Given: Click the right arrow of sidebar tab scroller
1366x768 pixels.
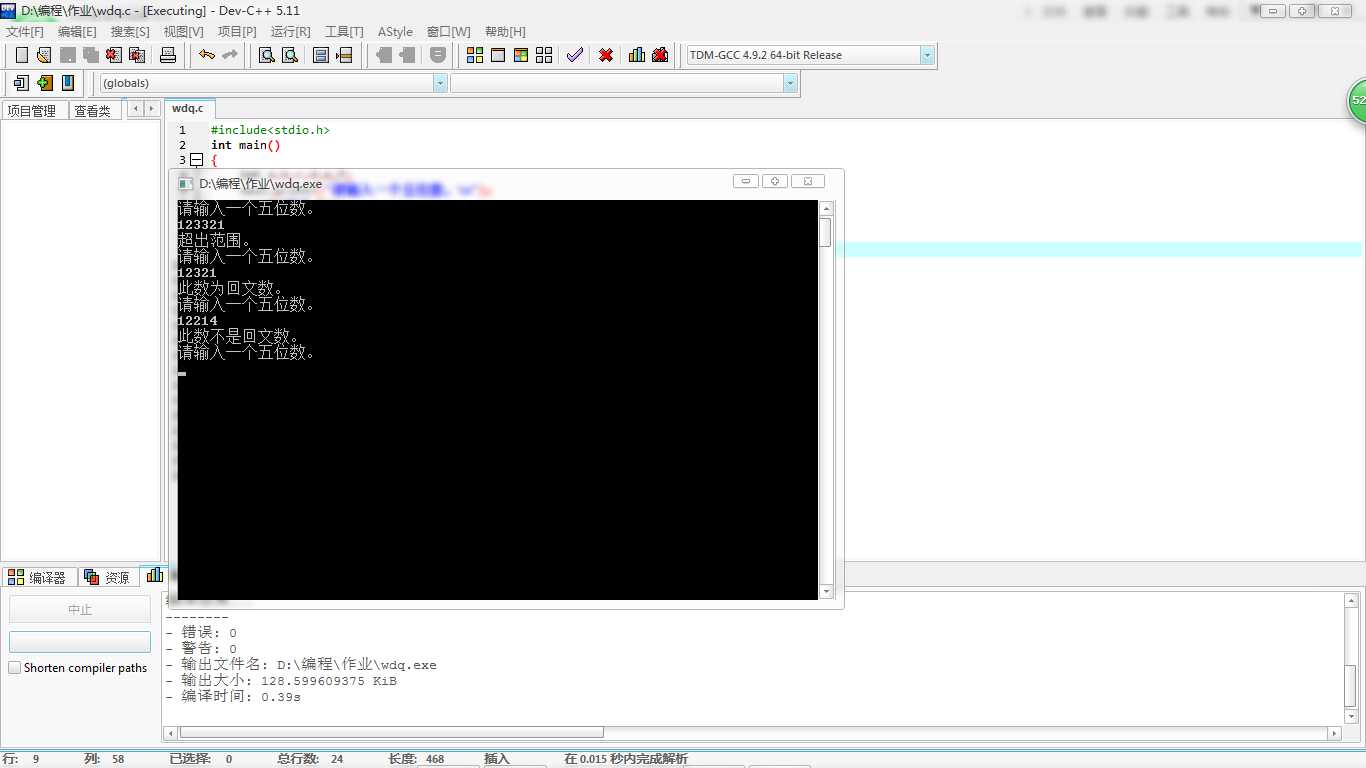Looking at the screenshot, I should pyautogui.click(x=151, y=109).
